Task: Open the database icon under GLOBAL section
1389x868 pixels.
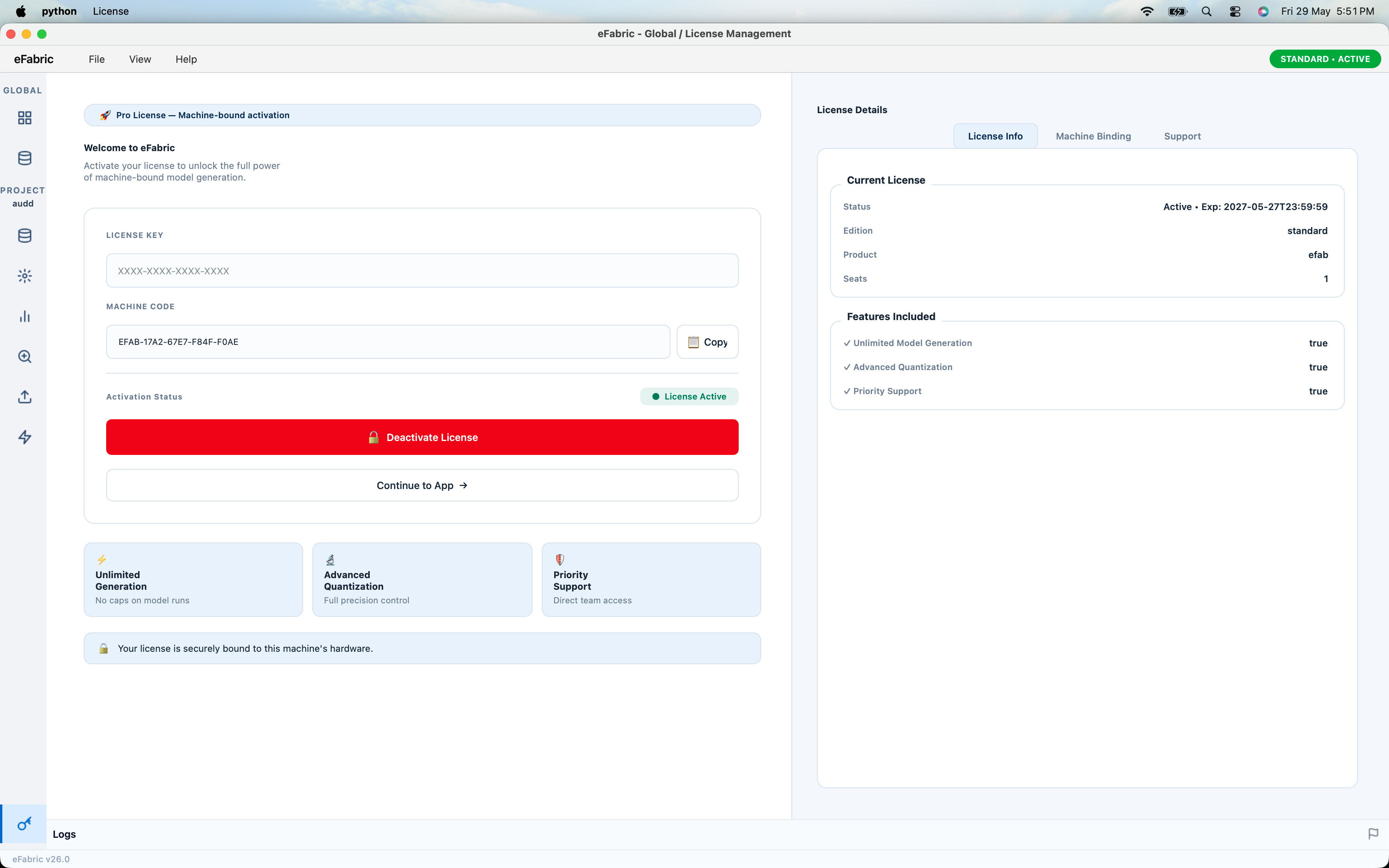Action: pyautogui.click(x=25, y=158)
